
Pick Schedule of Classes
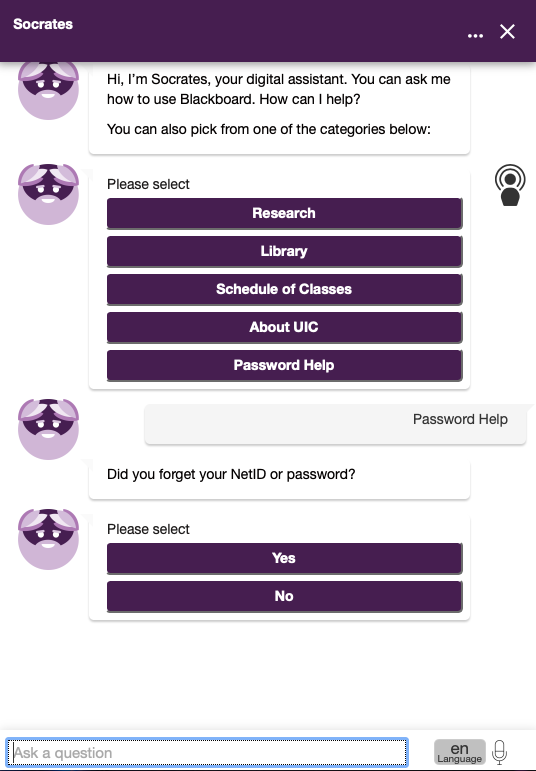click(284, 289)
